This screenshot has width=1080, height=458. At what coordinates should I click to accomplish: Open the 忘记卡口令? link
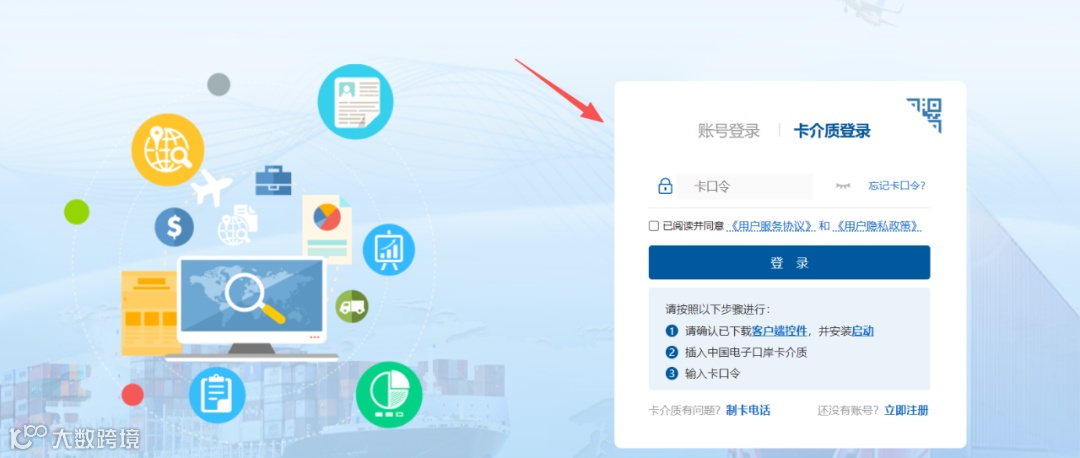click(x=897, y=186)
